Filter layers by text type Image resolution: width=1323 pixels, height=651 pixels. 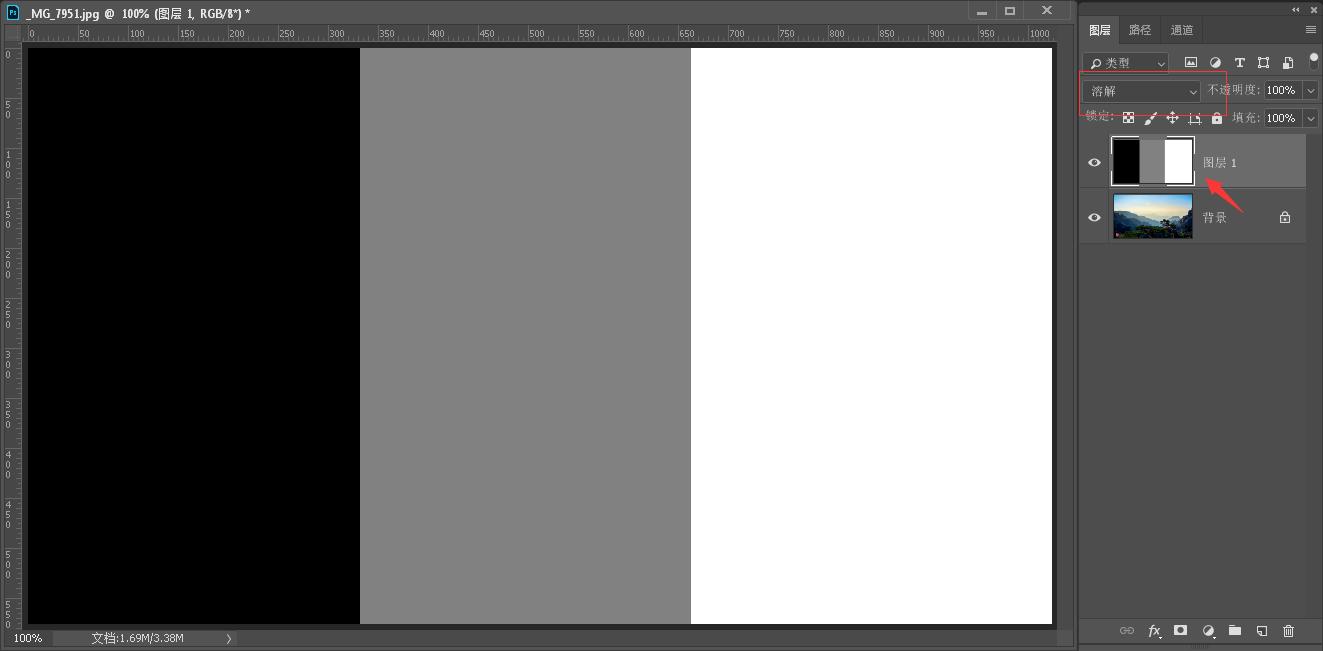pyautogui.click(x=1239, y=62)
